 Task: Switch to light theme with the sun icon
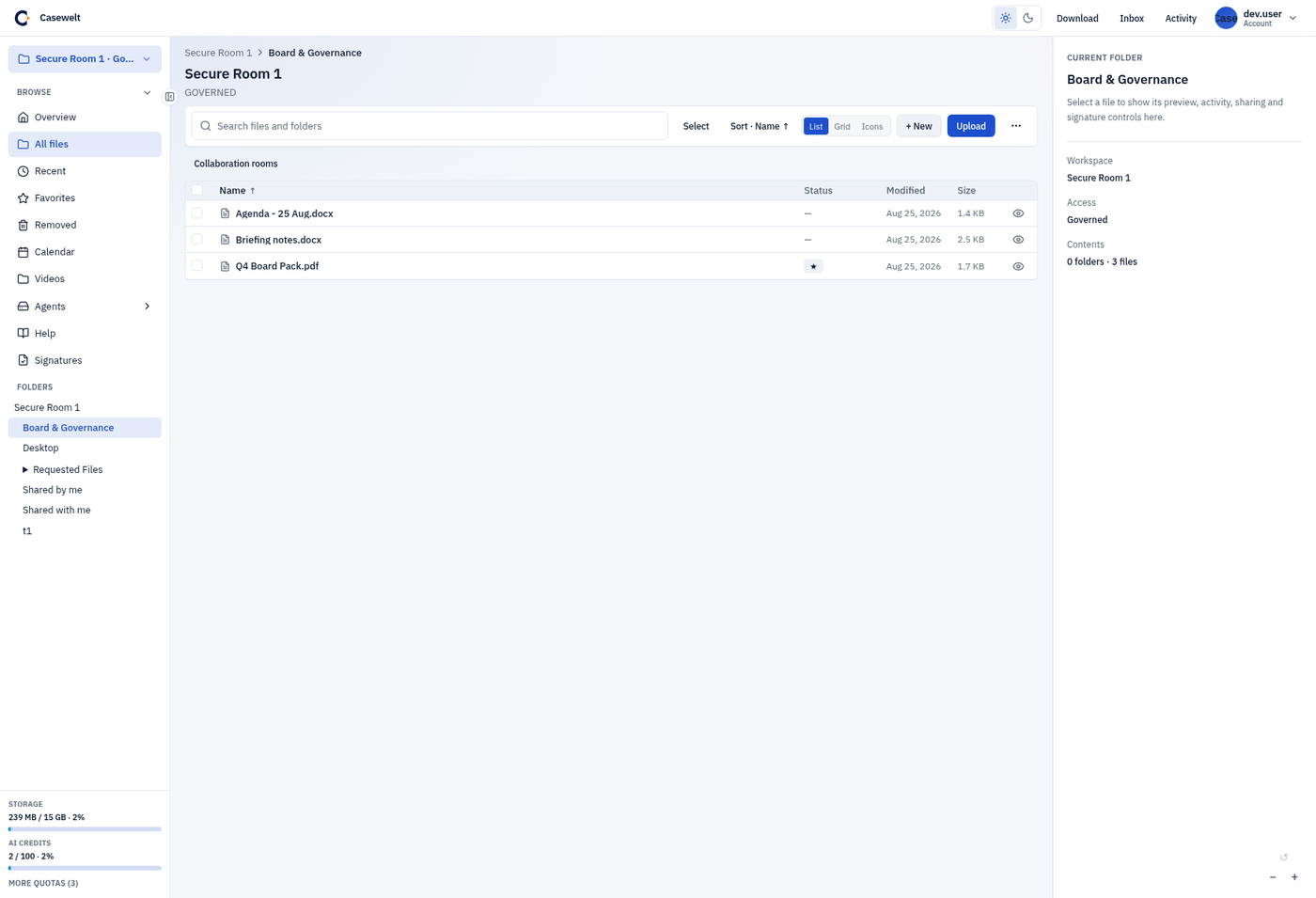(x=1006, y=18)
